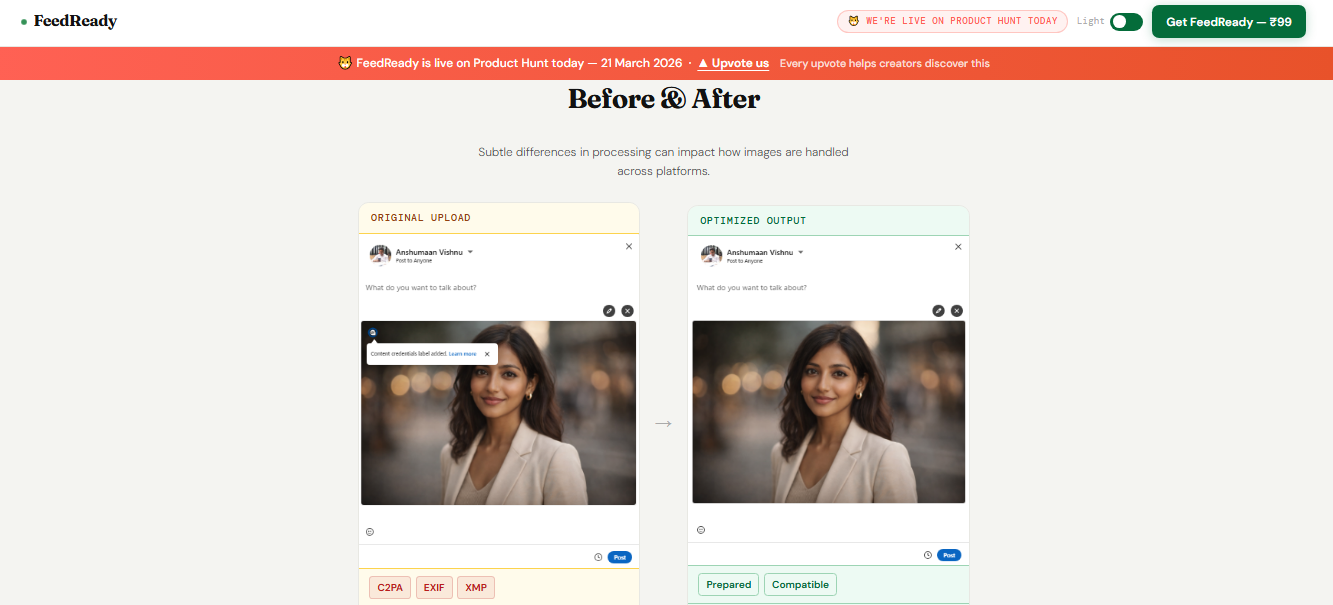Click remove image icon in Original Upload card
Image resolution: width=1333 pixels, height=605 pixels.
click(x=627, y=311)
